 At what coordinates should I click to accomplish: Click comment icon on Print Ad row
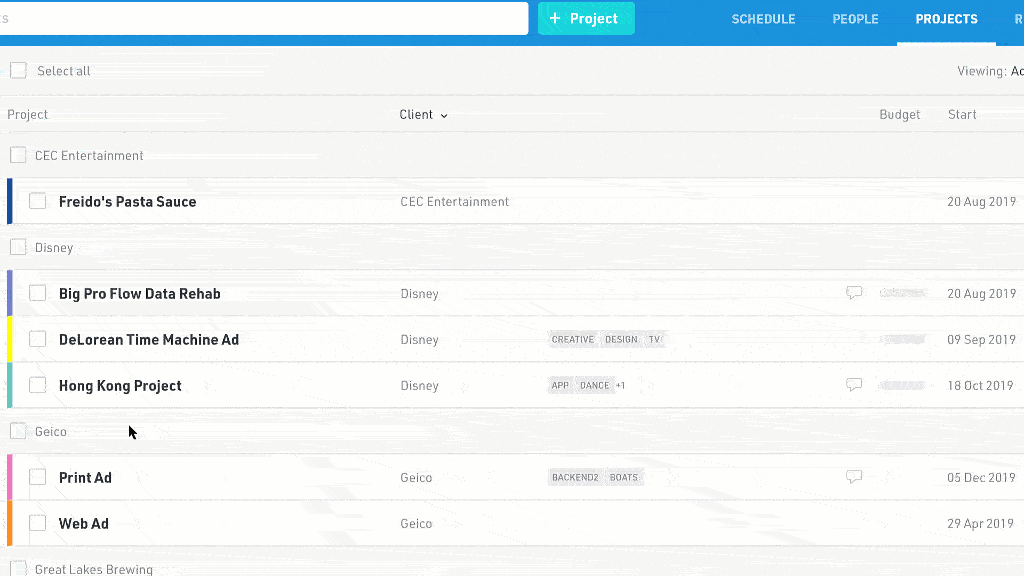click(x=854, y=477)
